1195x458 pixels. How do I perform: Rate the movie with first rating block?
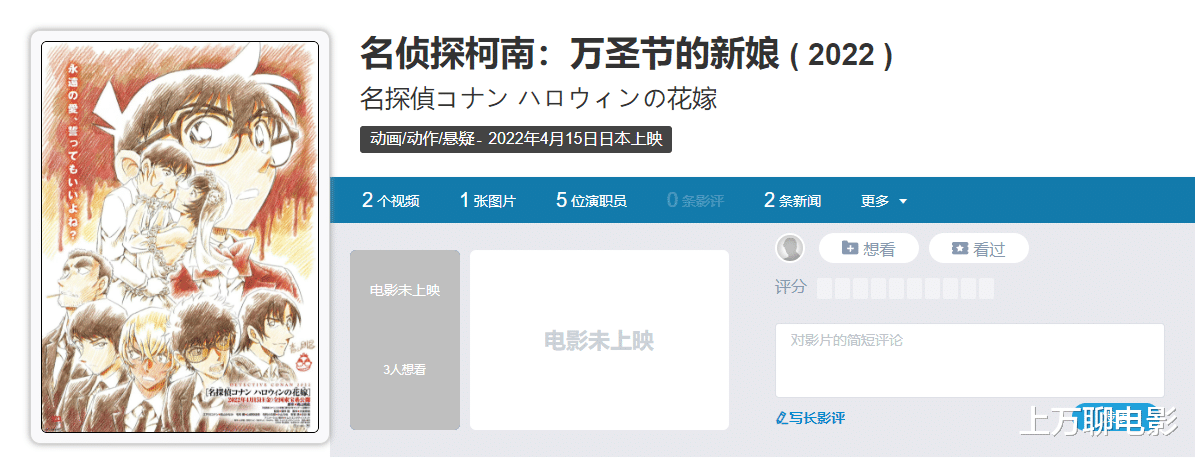(x=825, y=289)
